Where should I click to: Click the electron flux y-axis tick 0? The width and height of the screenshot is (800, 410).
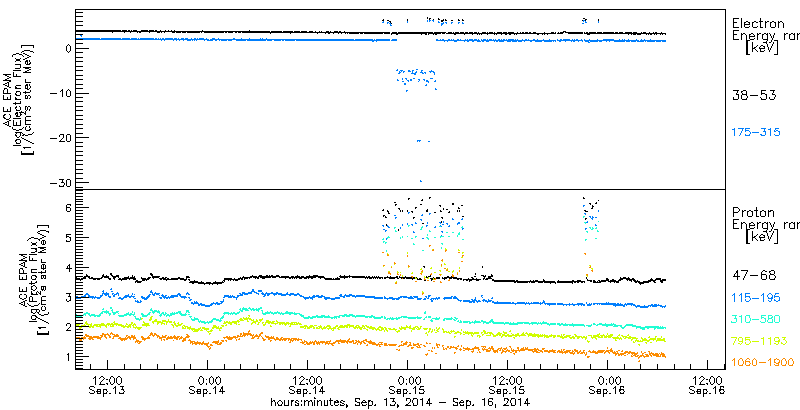67,48
